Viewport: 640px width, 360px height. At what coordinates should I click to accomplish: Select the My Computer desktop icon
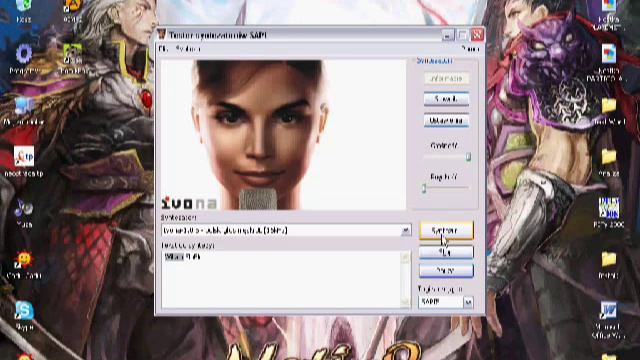click(24, 106)
